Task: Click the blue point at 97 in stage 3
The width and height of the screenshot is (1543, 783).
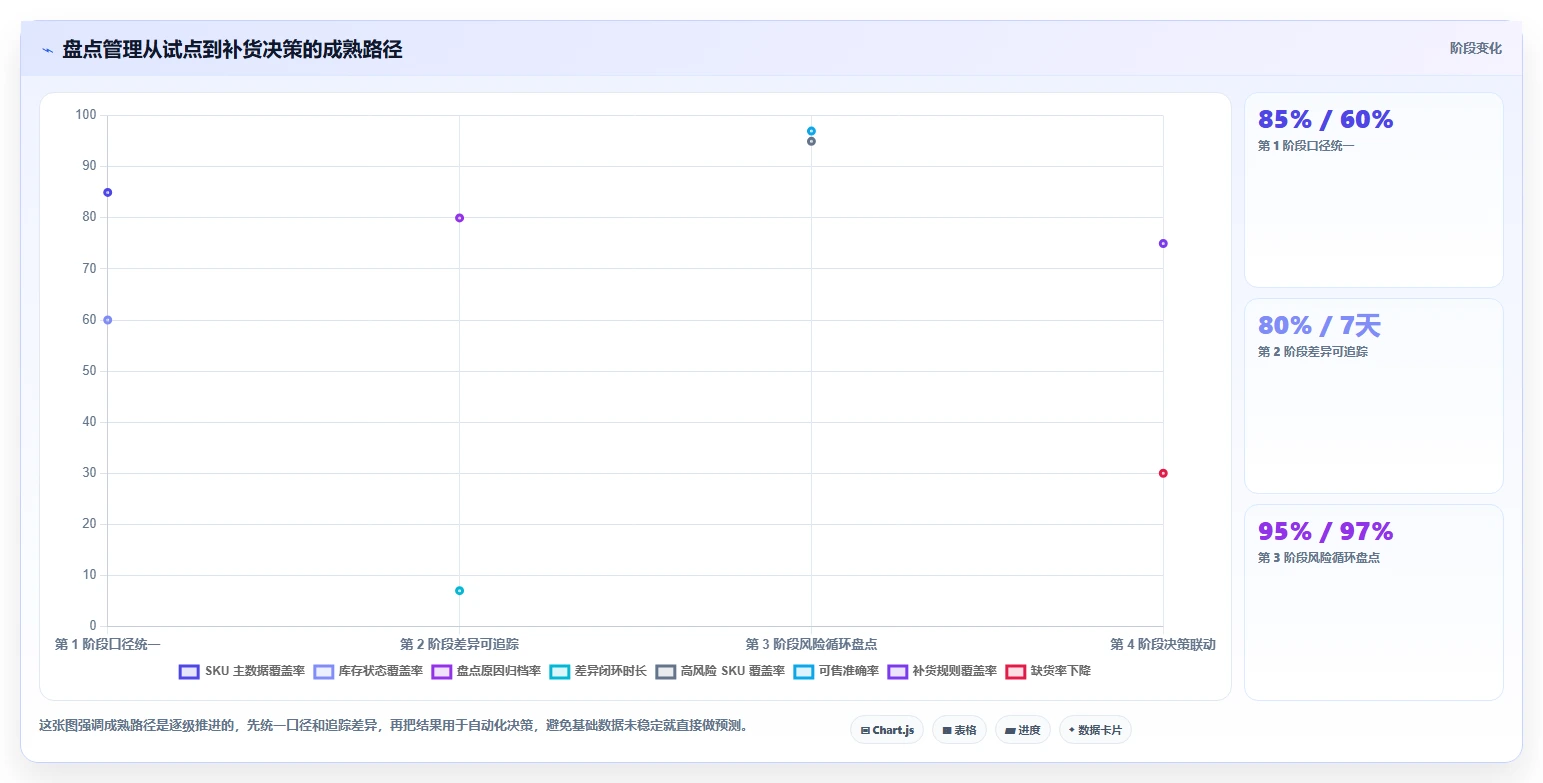Action: point(811,131)
